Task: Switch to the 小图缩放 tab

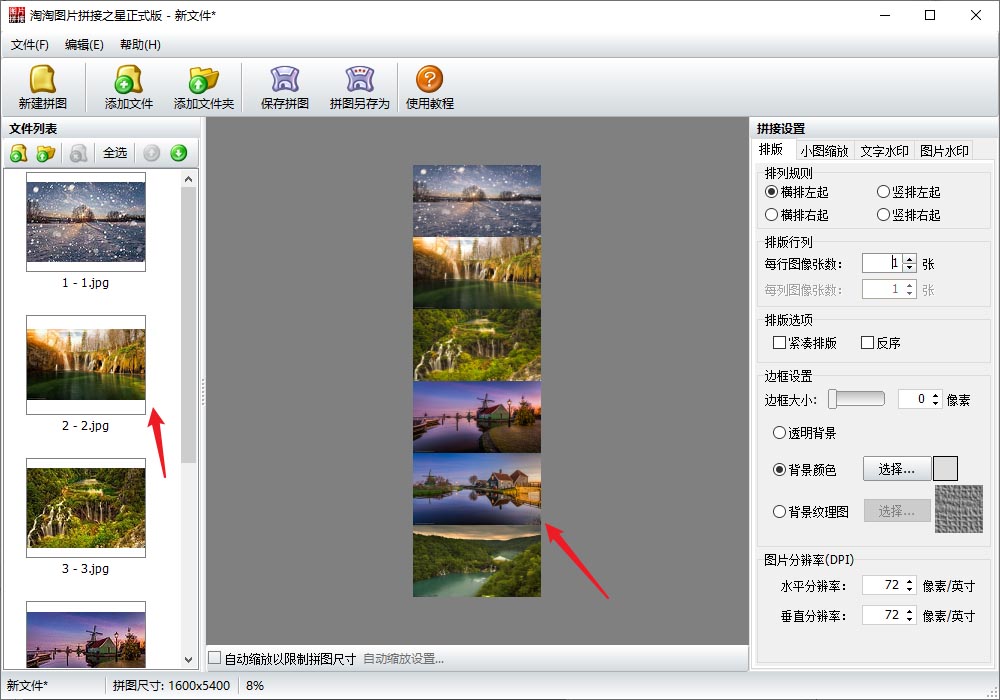Action: 824,151
